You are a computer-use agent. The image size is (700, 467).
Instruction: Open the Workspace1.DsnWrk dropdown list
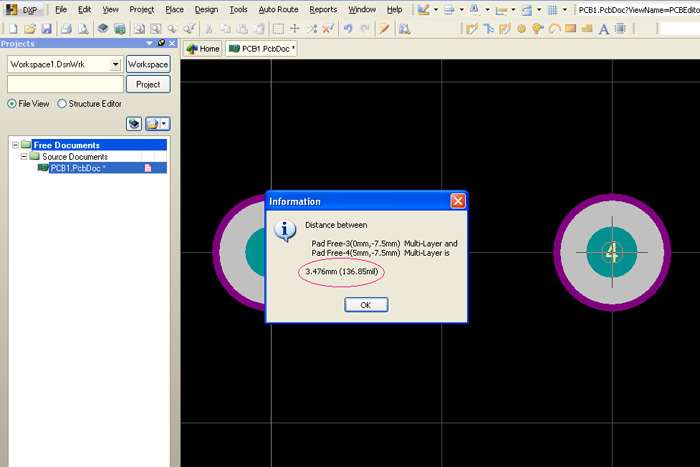[115, 64]
